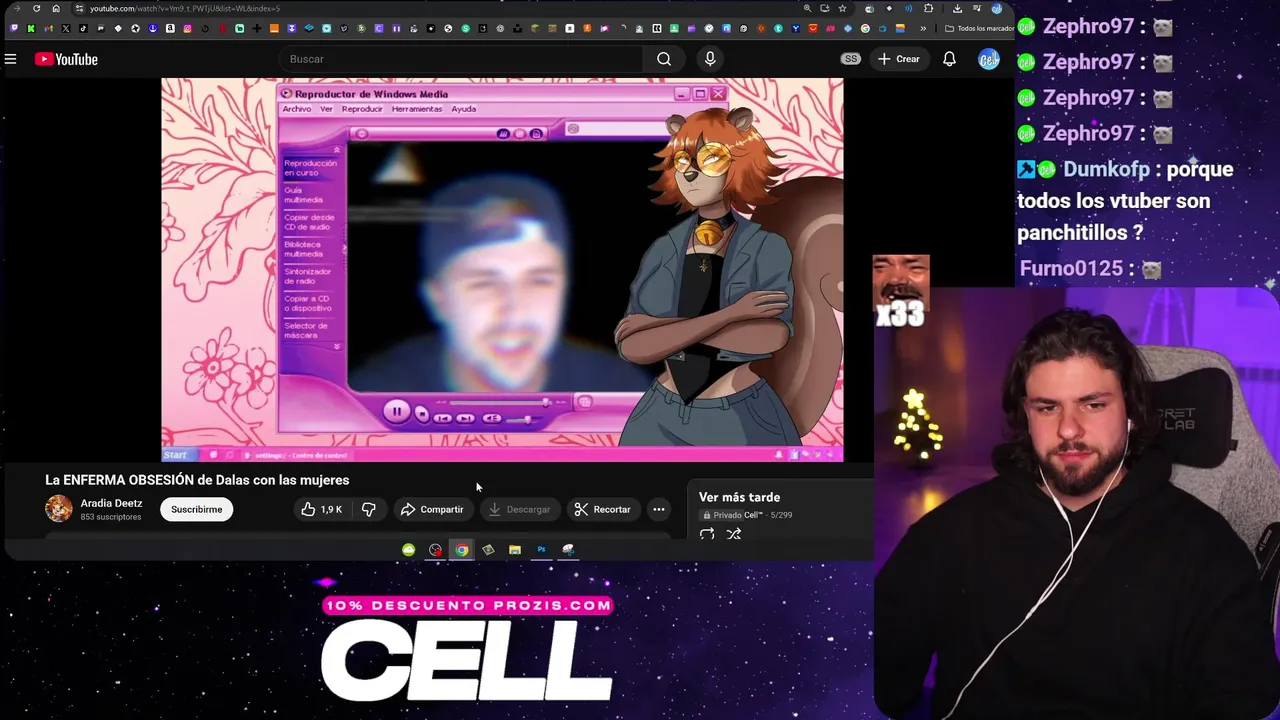Viewport: 1280px width, 720px height.
Task: Open the X bookmark in bookmarks bar
Action: [x=66, y=28]
